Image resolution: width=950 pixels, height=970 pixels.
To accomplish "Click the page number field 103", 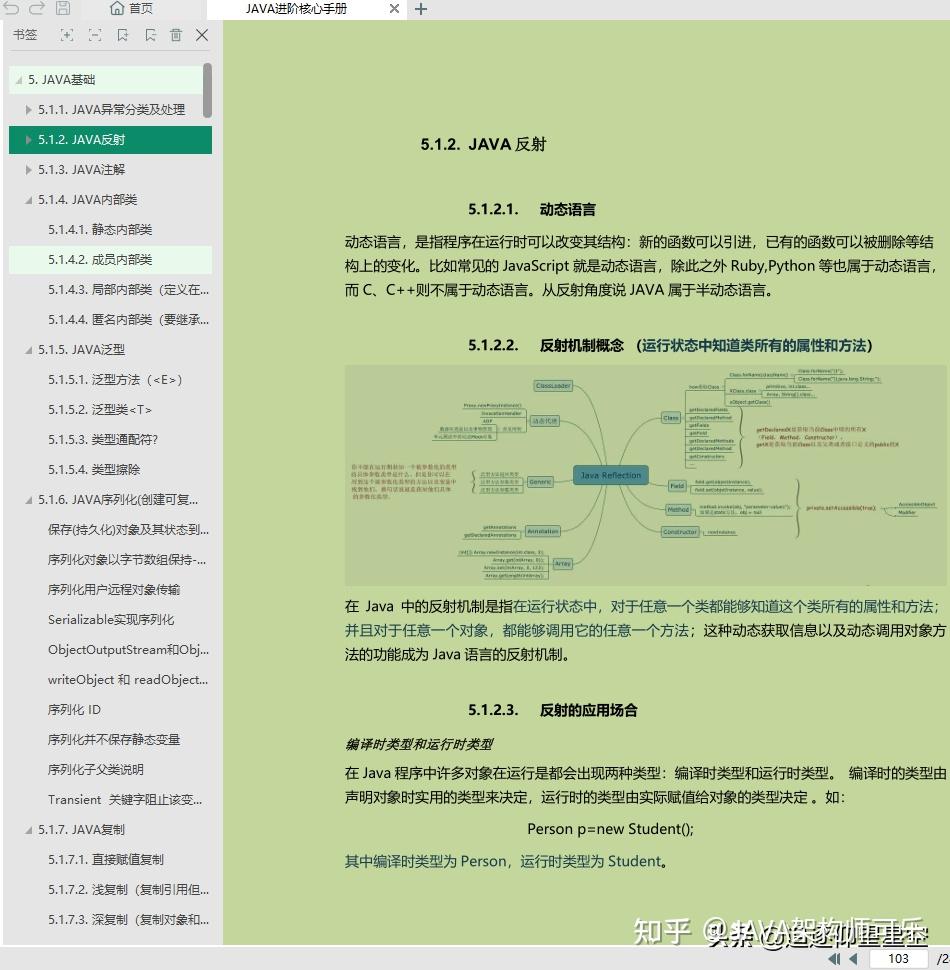I will coord(899,959).
